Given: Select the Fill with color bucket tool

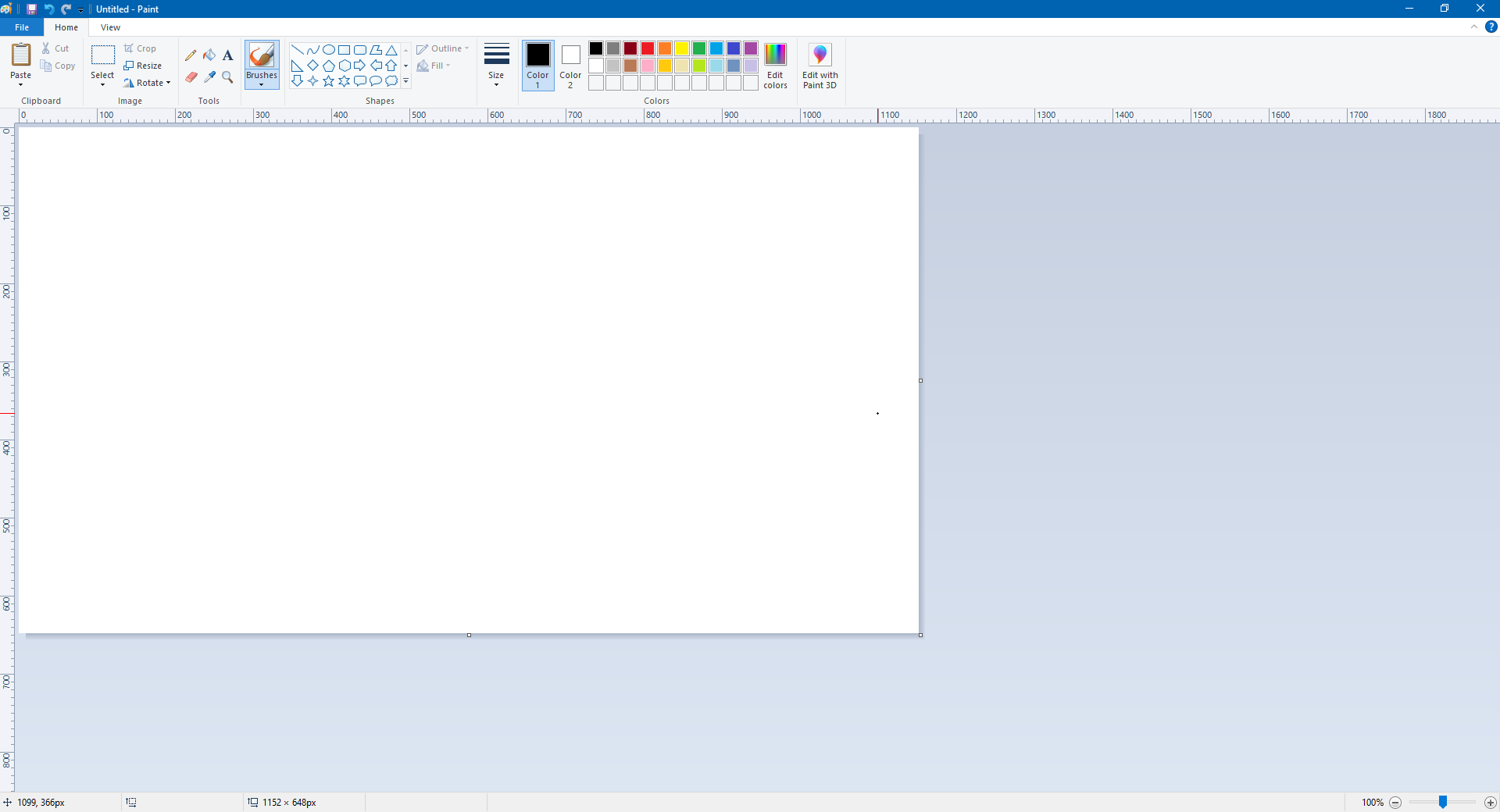Looking at the screenshot, I should tap(209, 55).
